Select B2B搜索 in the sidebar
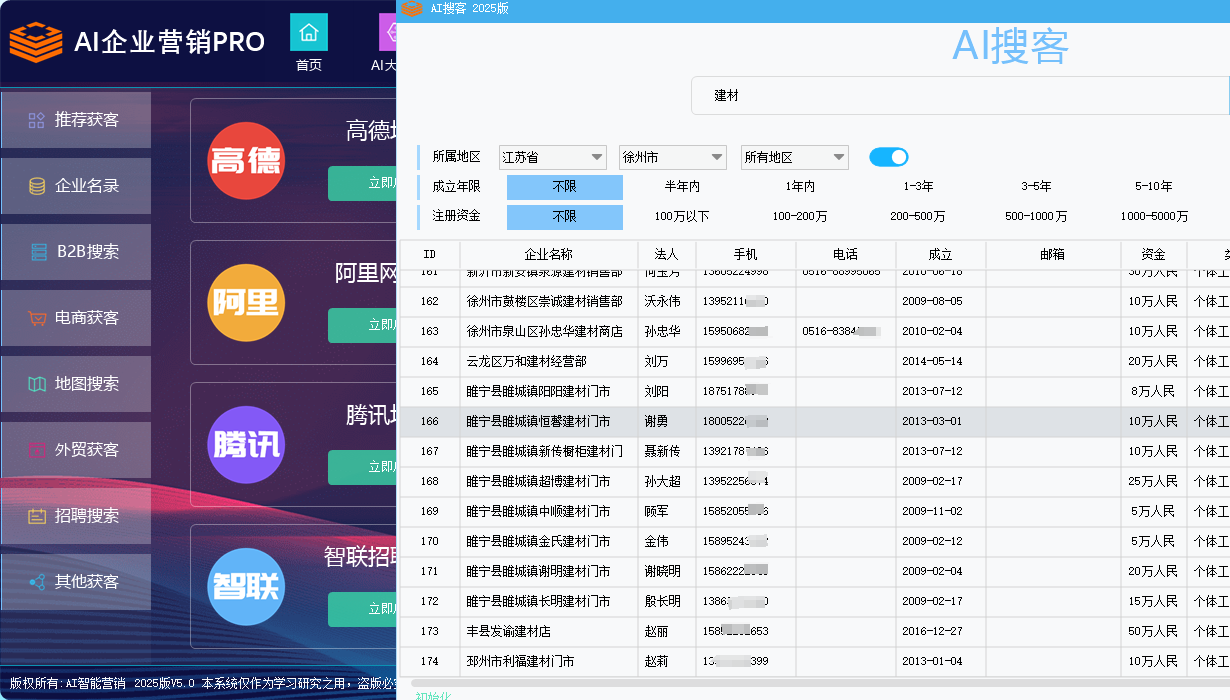This screenshot has height=700, width=1230. click(76, 252)
